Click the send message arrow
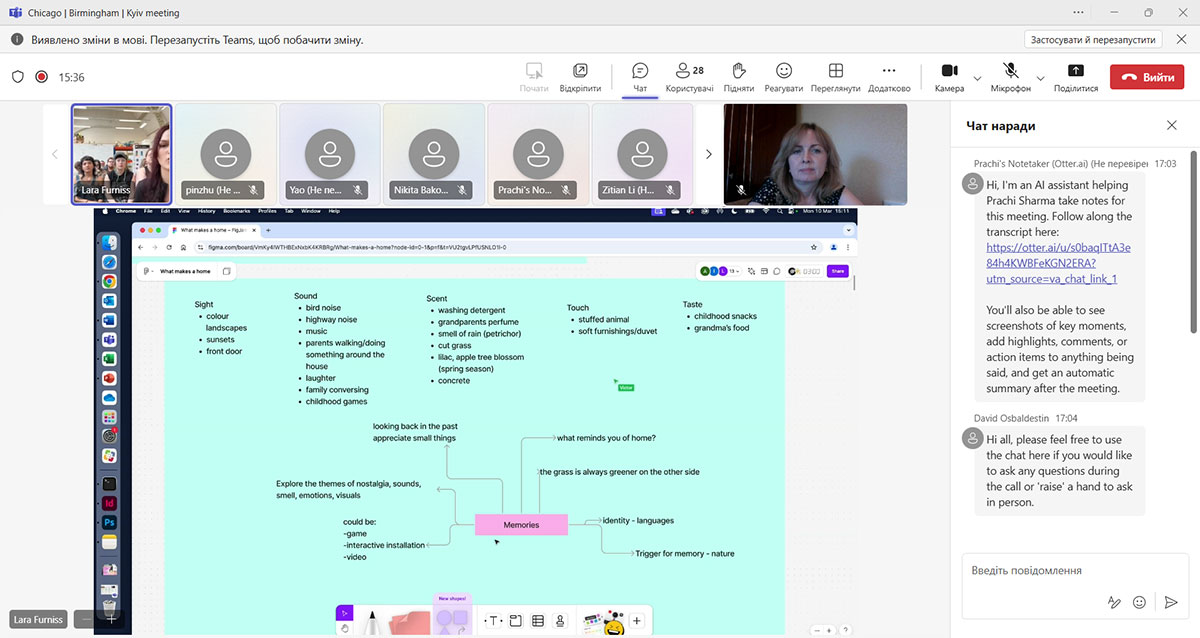Viewport: 1200px width, 638px height. (1170, 602)
